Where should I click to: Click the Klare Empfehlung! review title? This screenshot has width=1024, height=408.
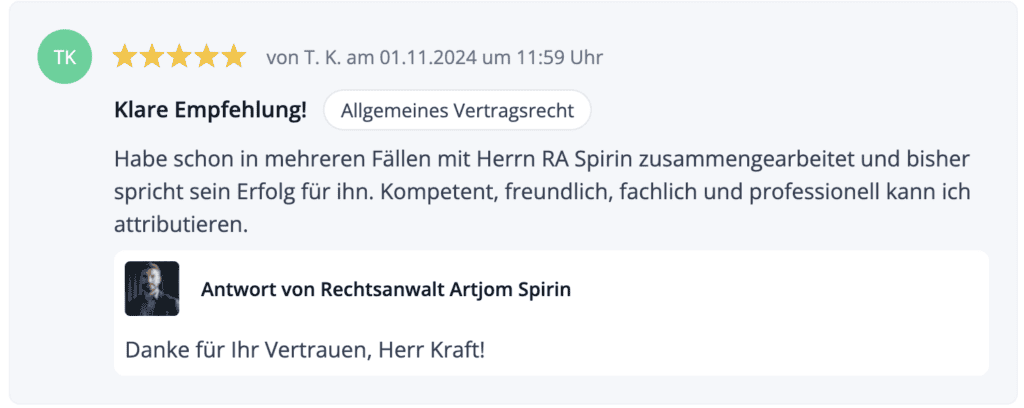coord(210,110)
